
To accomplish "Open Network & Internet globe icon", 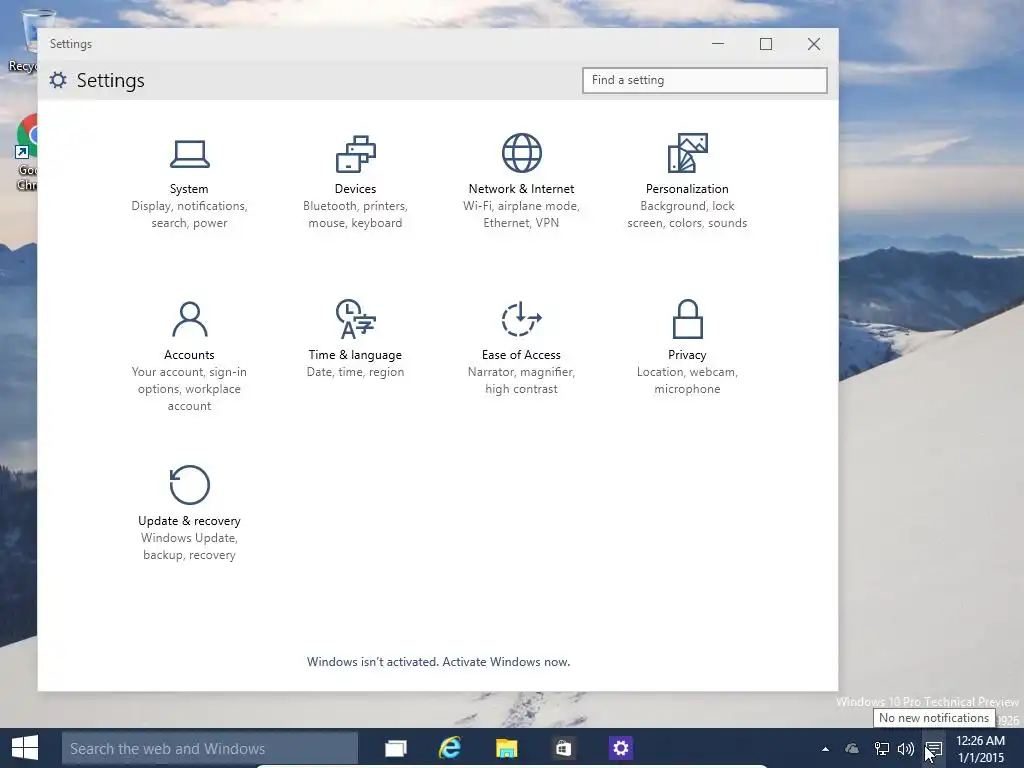I will [x=521, y=153].
